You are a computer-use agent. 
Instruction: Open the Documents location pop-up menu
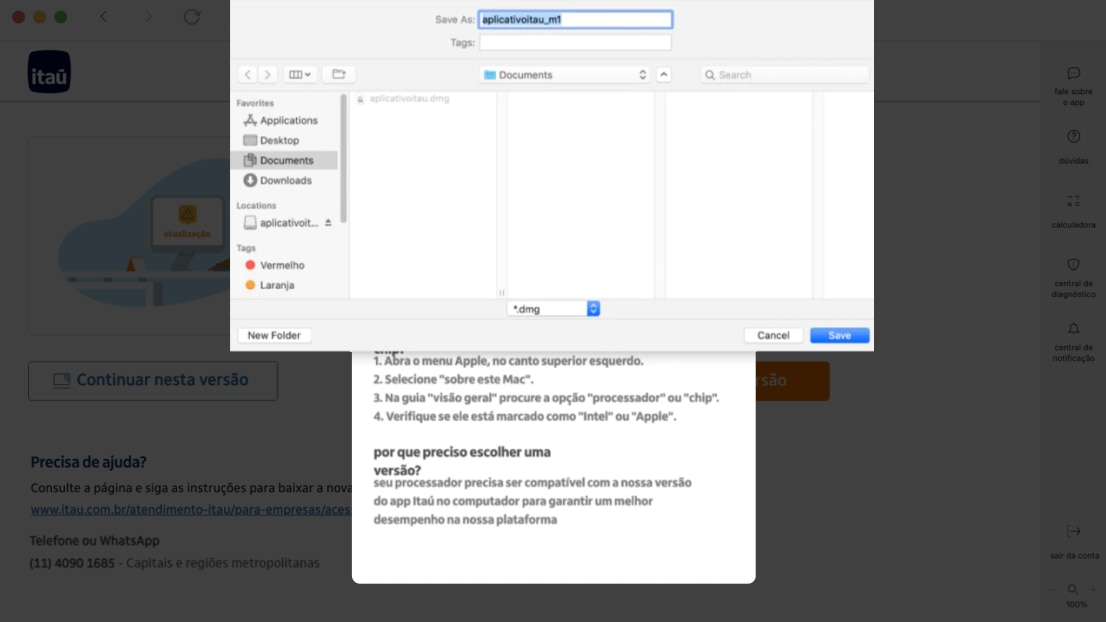pos(565,75)
